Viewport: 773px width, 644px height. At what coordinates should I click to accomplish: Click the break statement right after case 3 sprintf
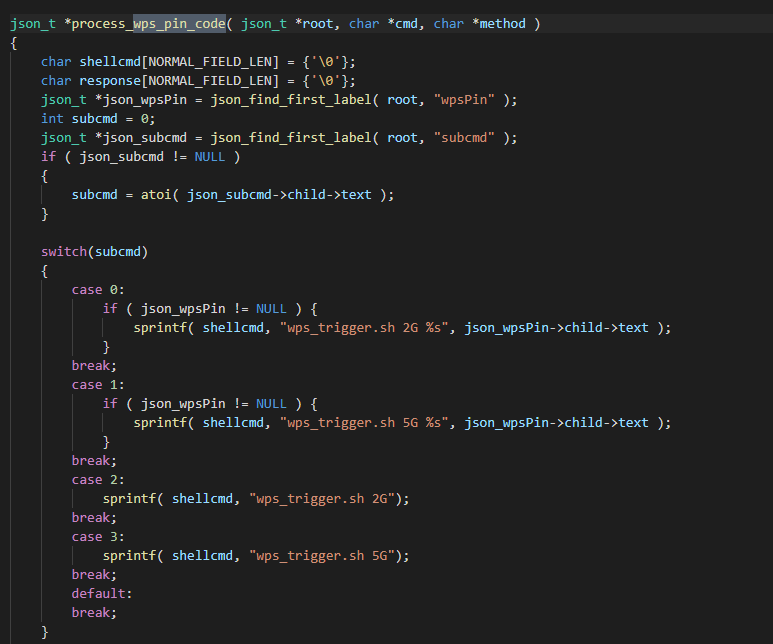[x=94, y=574]
